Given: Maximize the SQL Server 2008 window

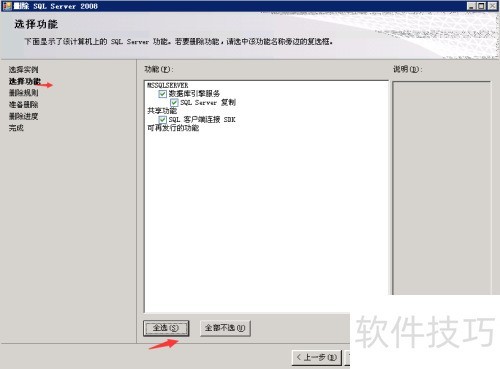Looking at the screenshot, I should point(481,6).
